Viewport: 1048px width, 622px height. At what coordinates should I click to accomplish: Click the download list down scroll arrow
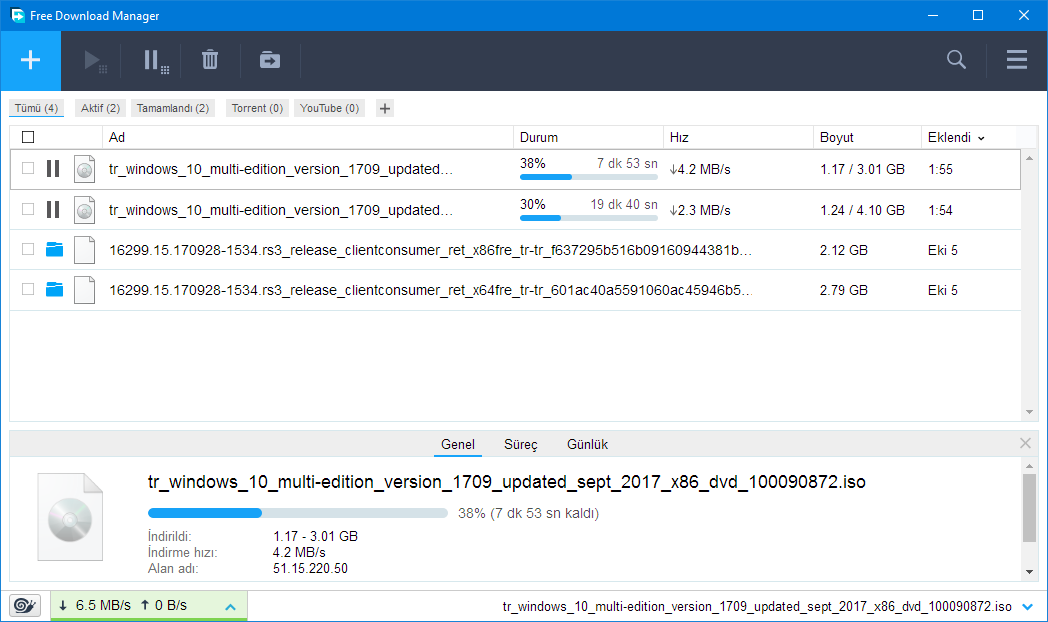[x=1029, y=412]
